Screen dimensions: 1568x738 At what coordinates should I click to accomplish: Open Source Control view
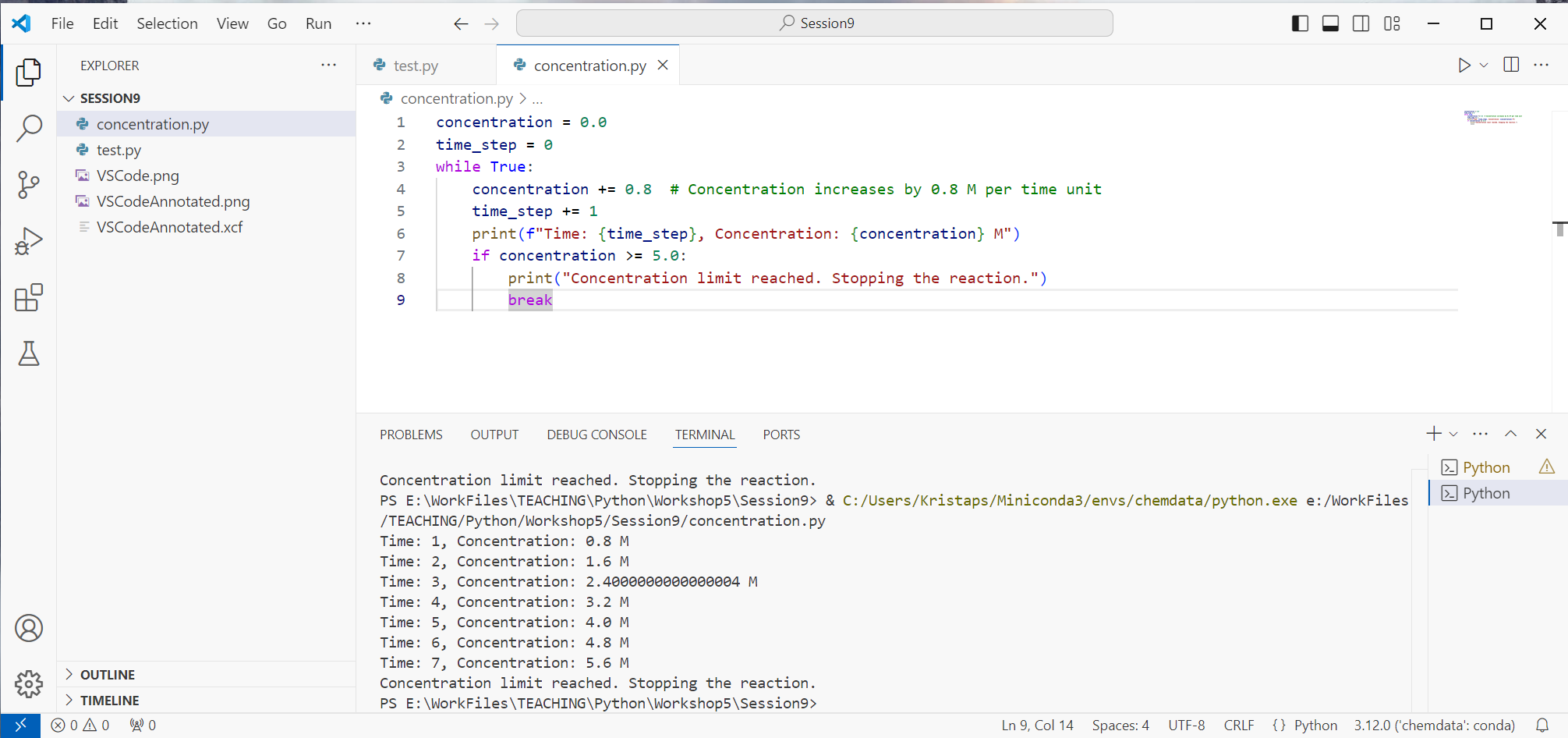tap(29, 185)
